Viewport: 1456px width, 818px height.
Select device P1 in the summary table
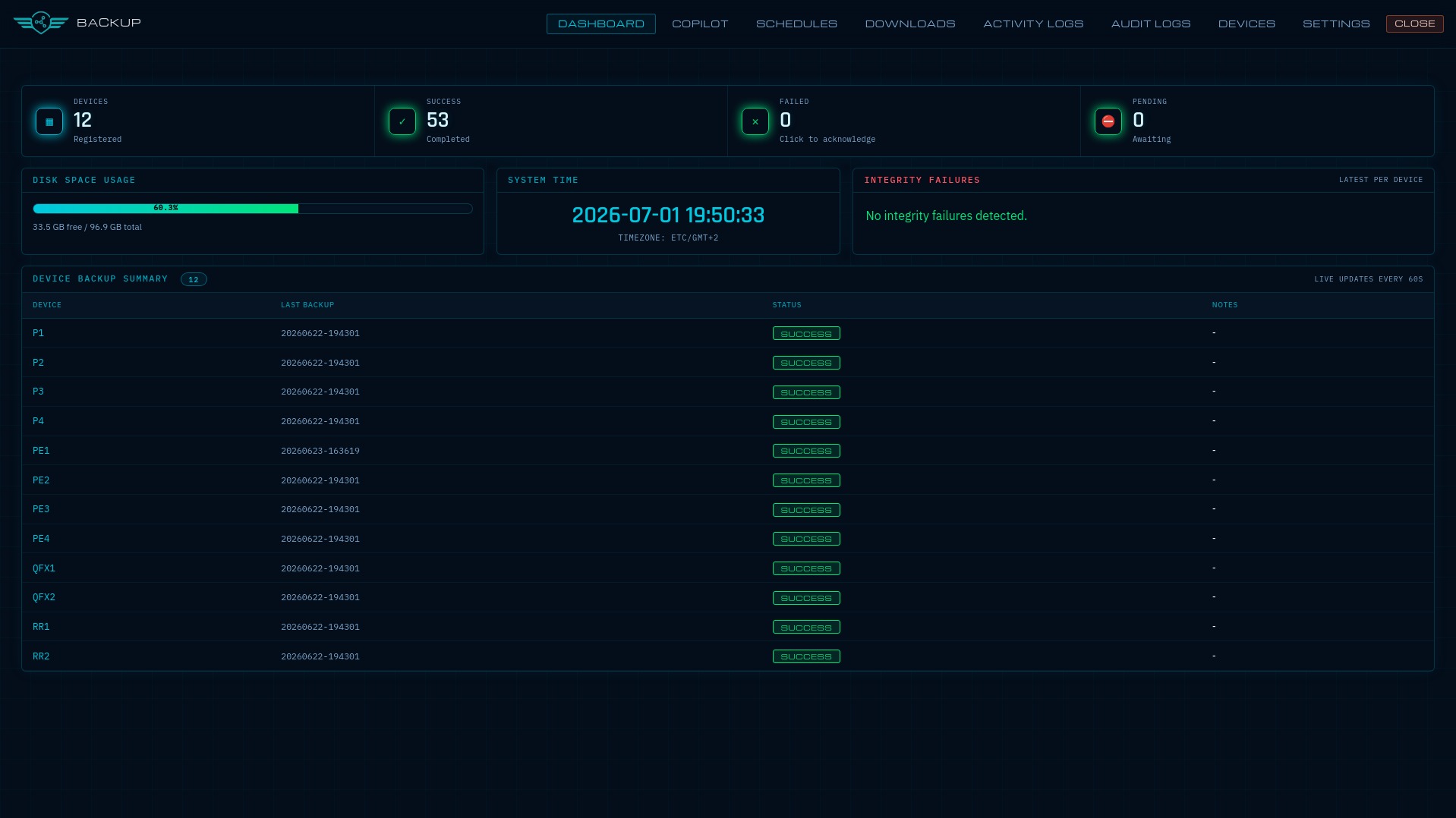pyautogui.click(x=38, y=333)
